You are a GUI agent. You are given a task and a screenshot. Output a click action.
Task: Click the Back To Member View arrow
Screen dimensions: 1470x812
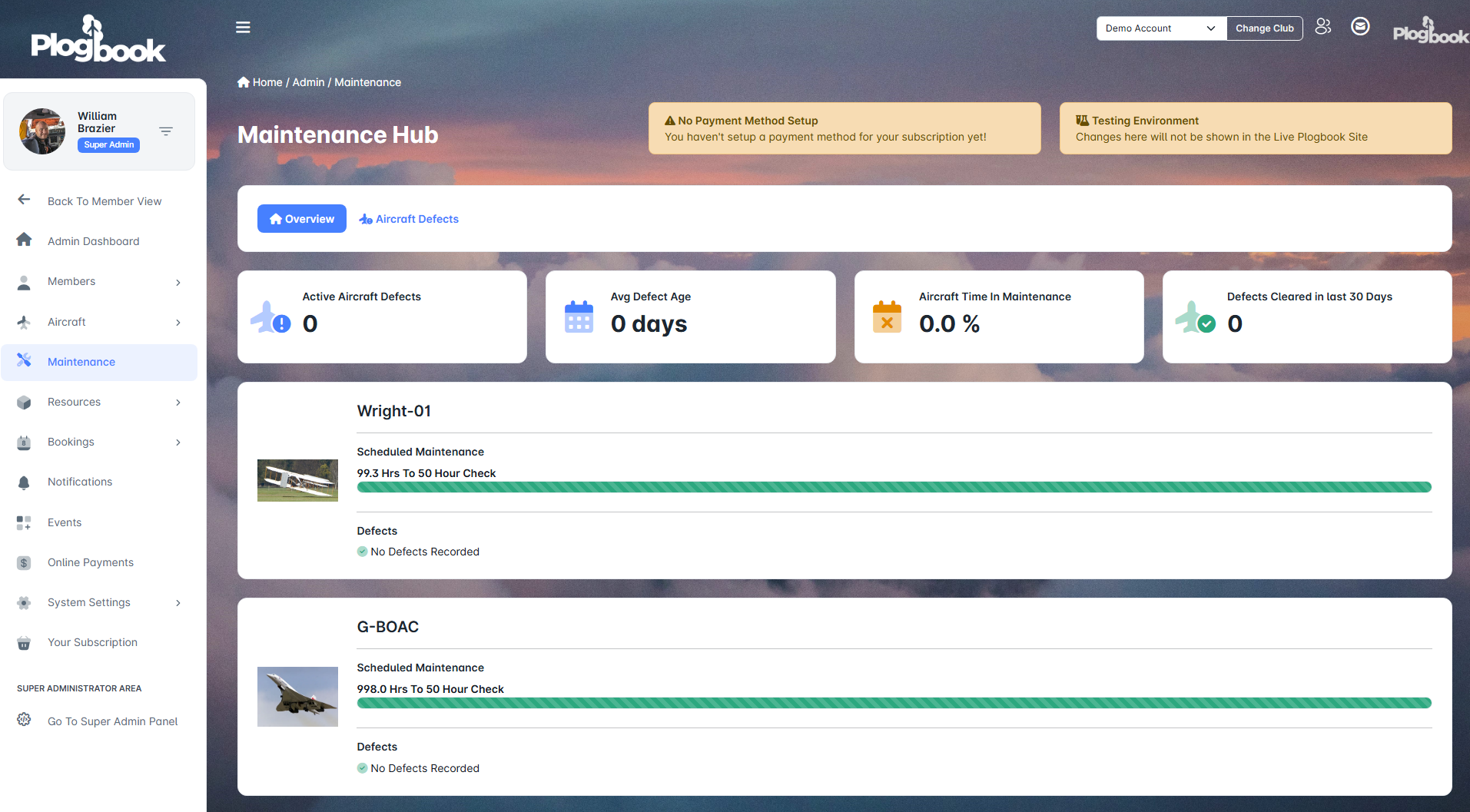pyautogui.click(x=24, y=200)
